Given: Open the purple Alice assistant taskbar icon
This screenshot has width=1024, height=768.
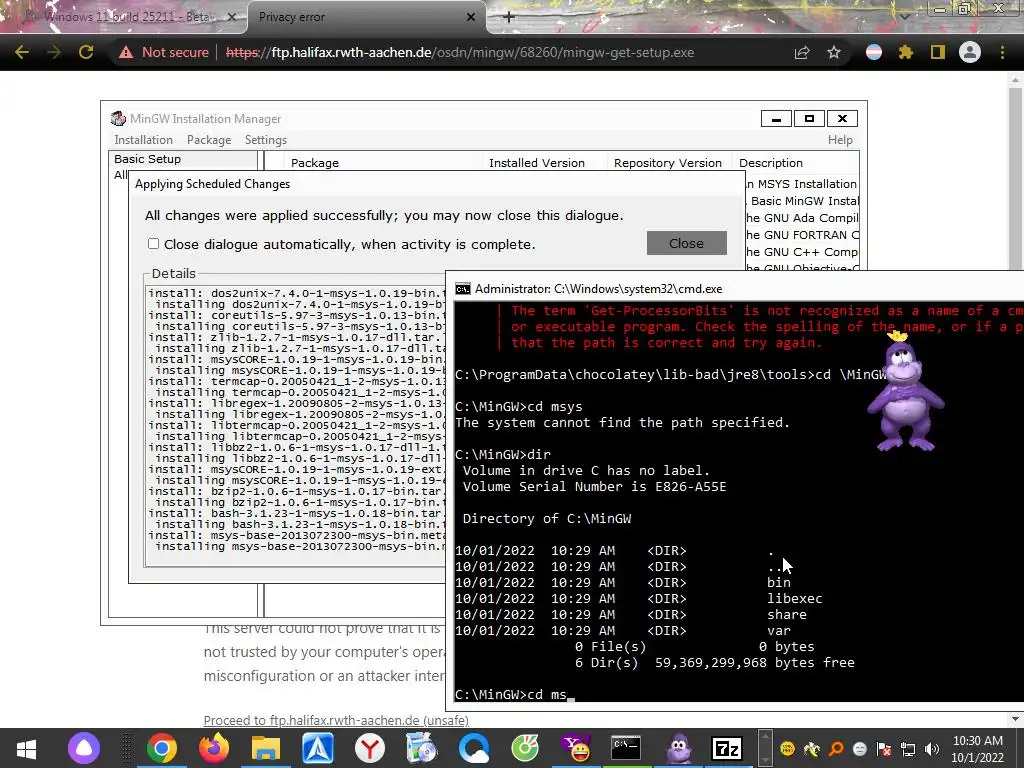Looking at the screenshot, I should pos(84,748).
